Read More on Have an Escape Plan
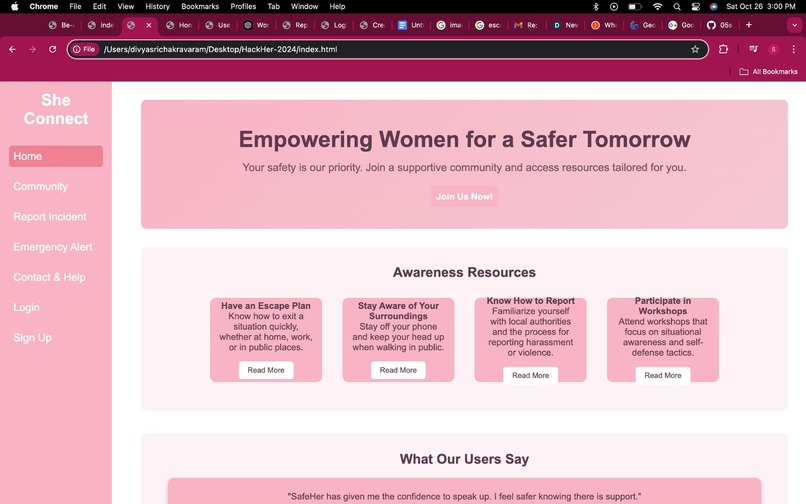The width and height of the screenshot is (806, 504). (266, 370)
